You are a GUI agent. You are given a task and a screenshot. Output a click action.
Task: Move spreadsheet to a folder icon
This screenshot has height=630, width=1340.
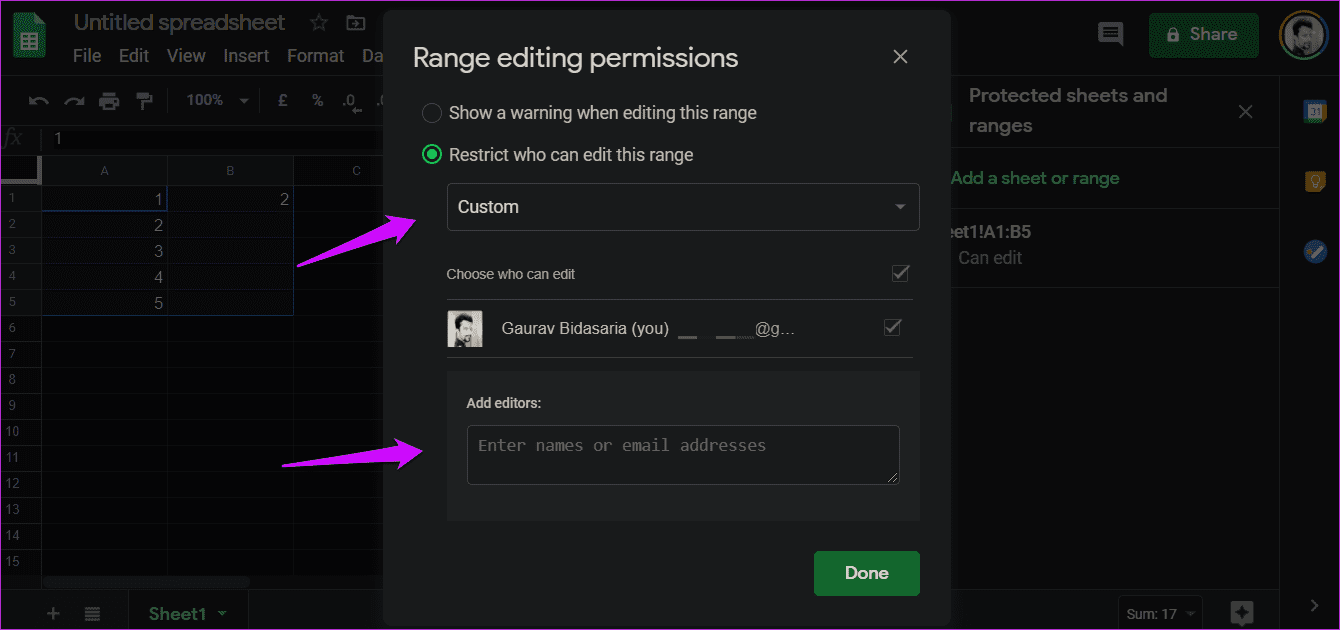[x=355, y=23]
